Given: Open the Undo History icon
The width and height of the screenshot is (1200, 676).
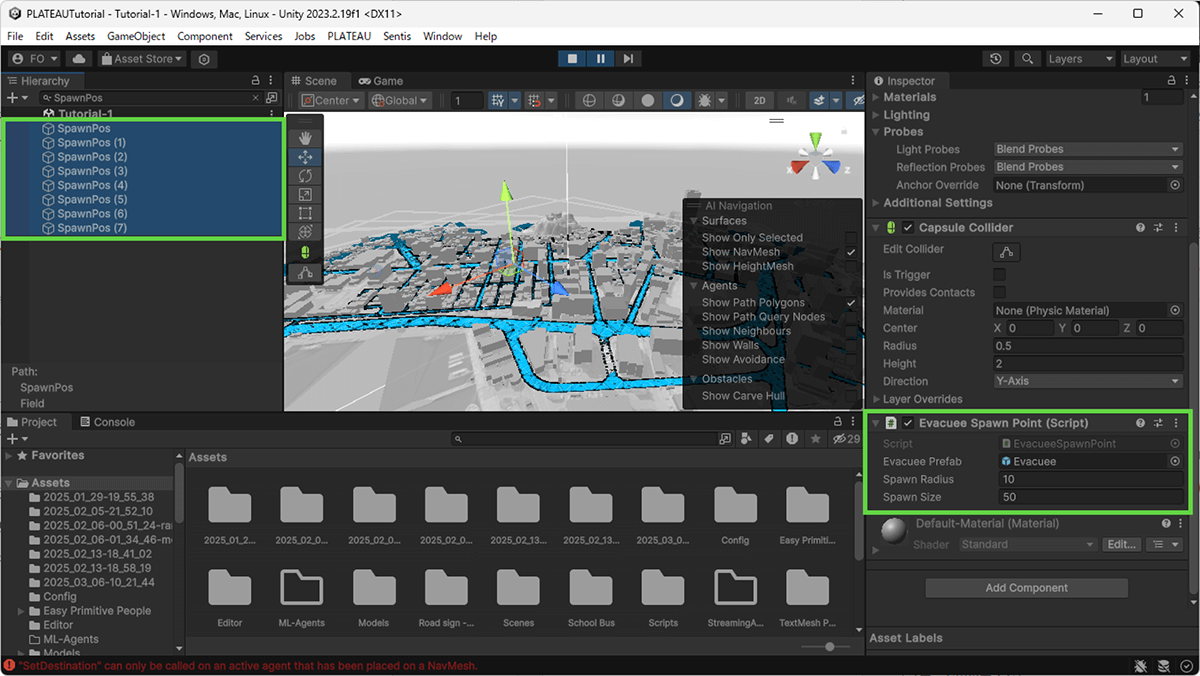Looking at the screenshot, I should pos(996,59).
